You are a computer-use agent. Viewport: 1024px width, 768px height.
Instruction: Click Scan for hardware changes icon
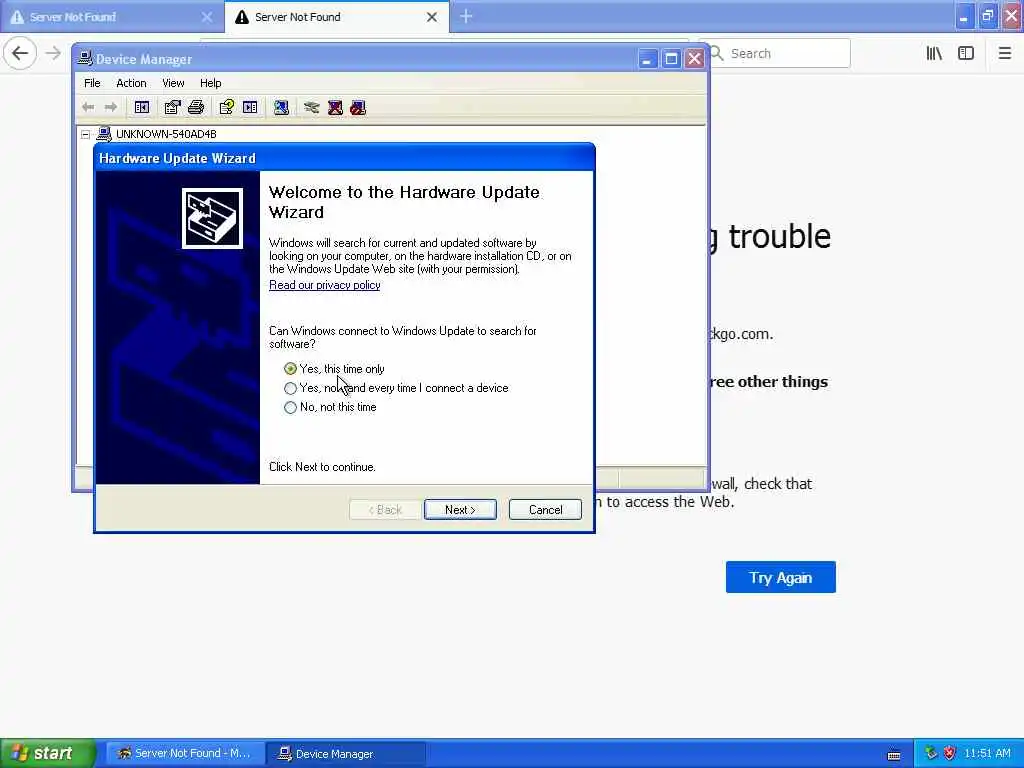coord(281,107)
